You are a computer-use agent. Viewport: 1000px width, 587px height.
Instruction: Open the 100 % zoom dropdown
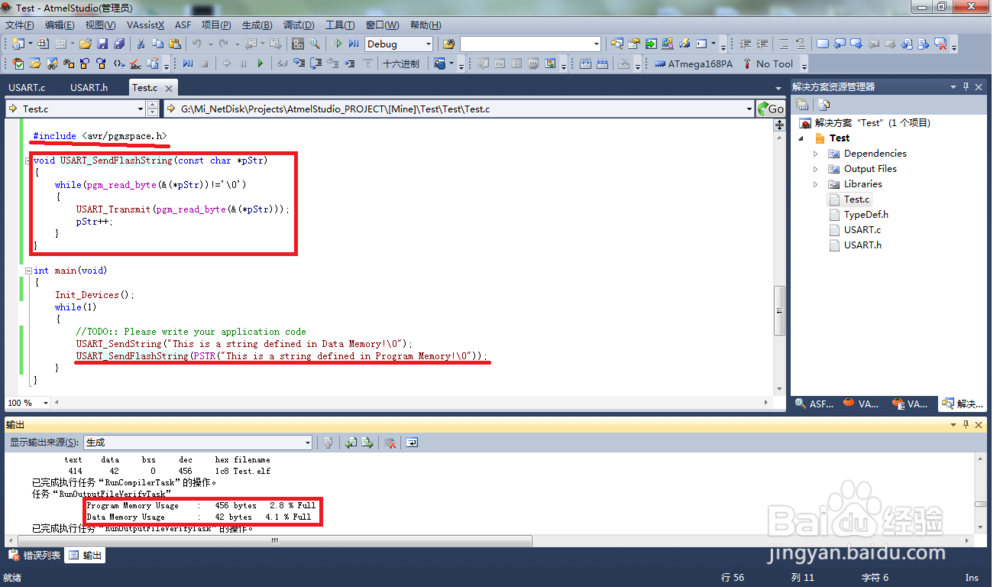[x=45, y=403]
